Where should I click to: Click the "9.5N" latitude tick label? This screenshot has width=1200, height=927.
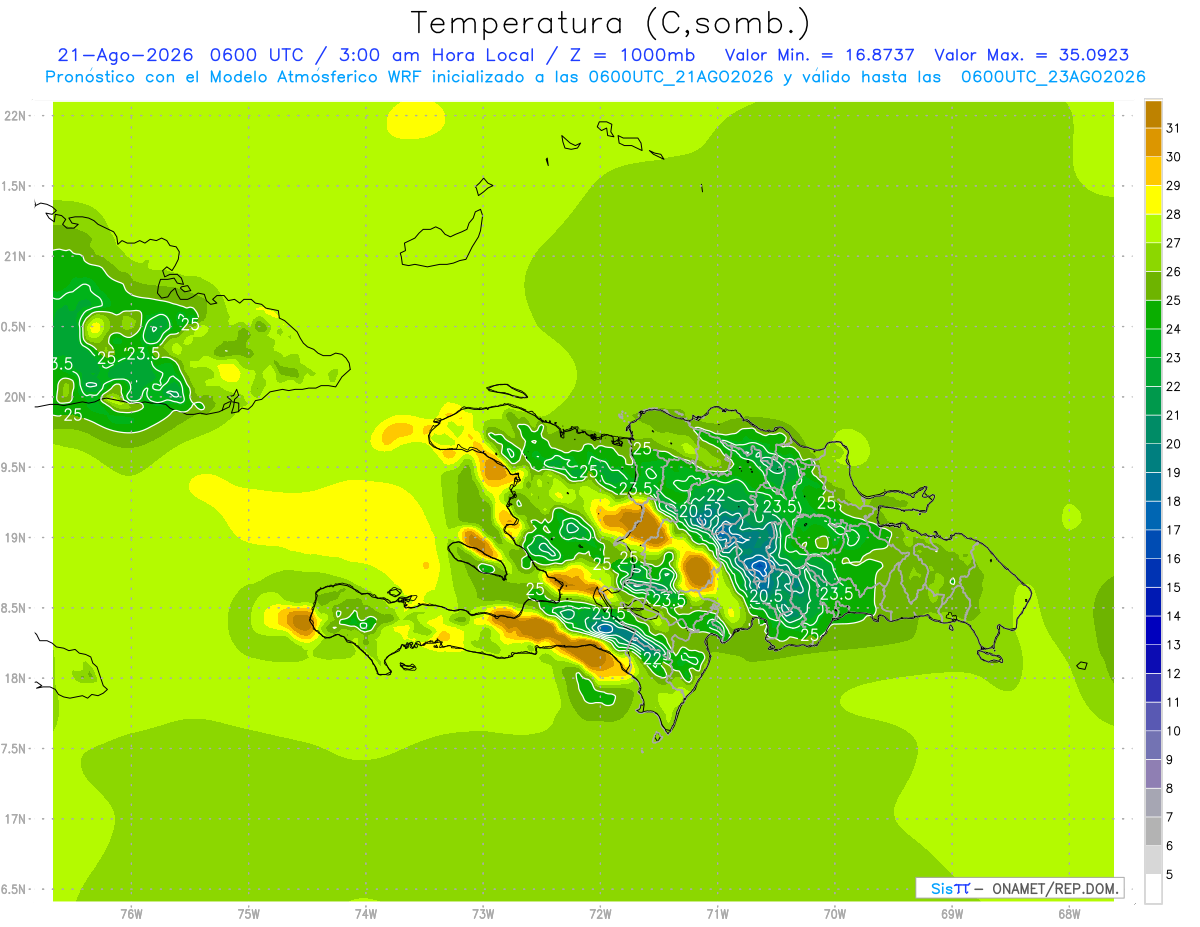click(16, 468)
